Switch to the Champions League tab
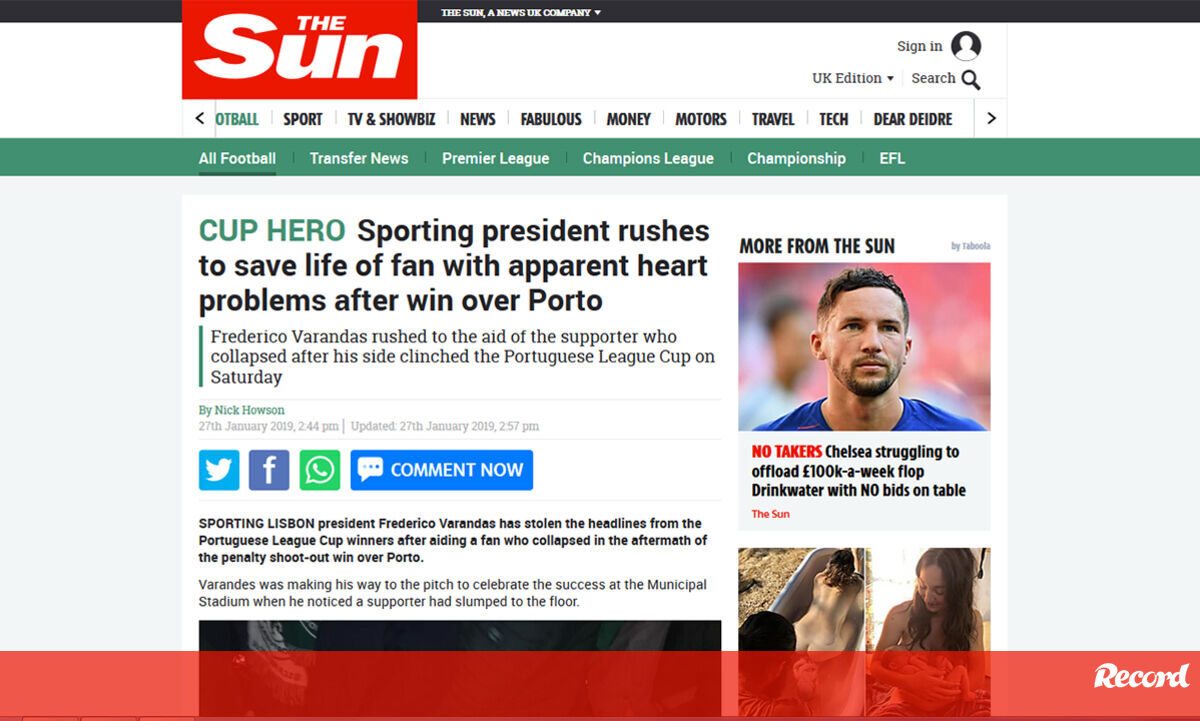Viewport: 1200px width, 721px height. coord(648,158)
